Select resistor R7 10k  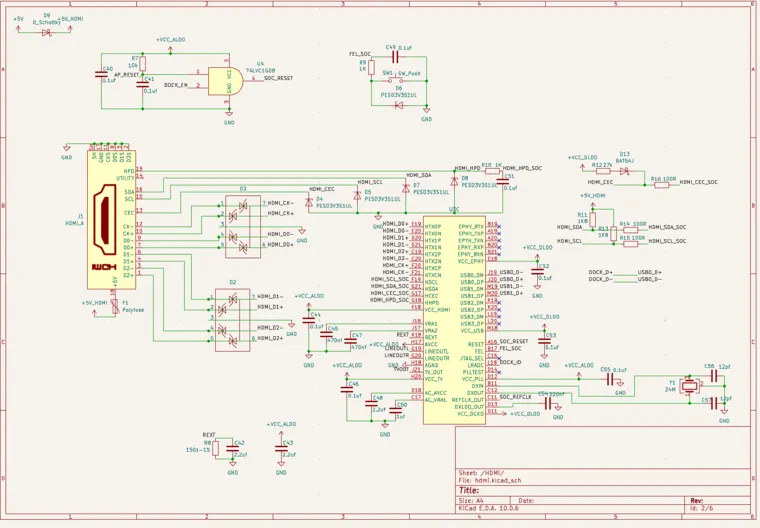coord(142,64)
